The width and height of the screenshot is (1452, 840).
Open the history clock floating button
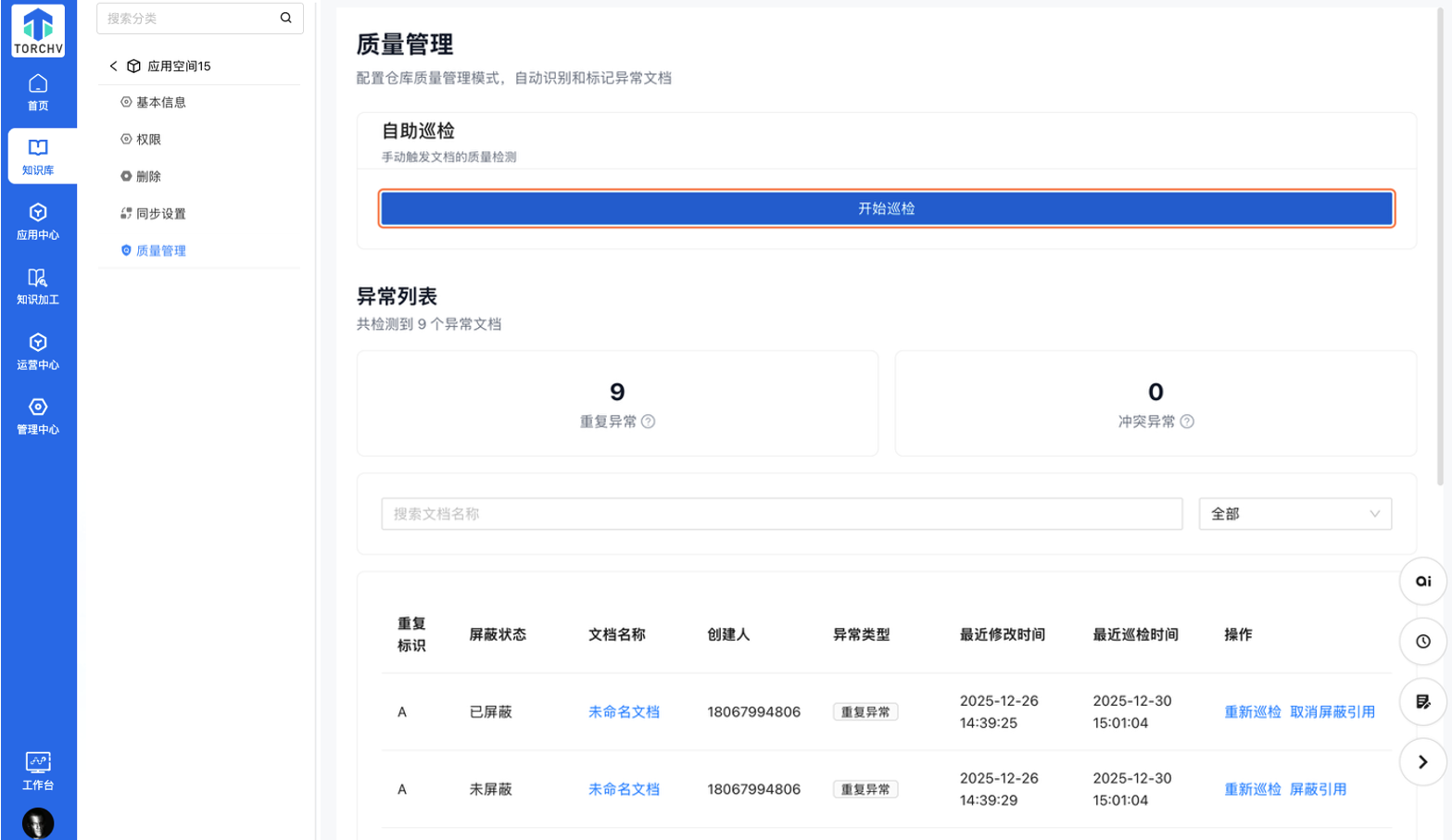pyautogui.click(x=1422, y=641)
